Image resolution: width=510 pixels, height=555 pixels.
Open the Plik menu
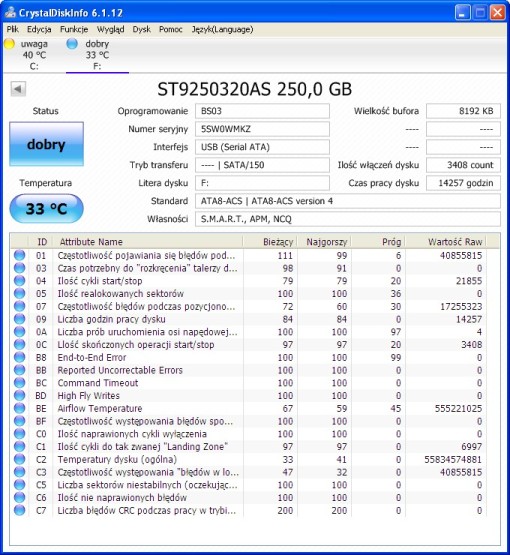[13, 29]
